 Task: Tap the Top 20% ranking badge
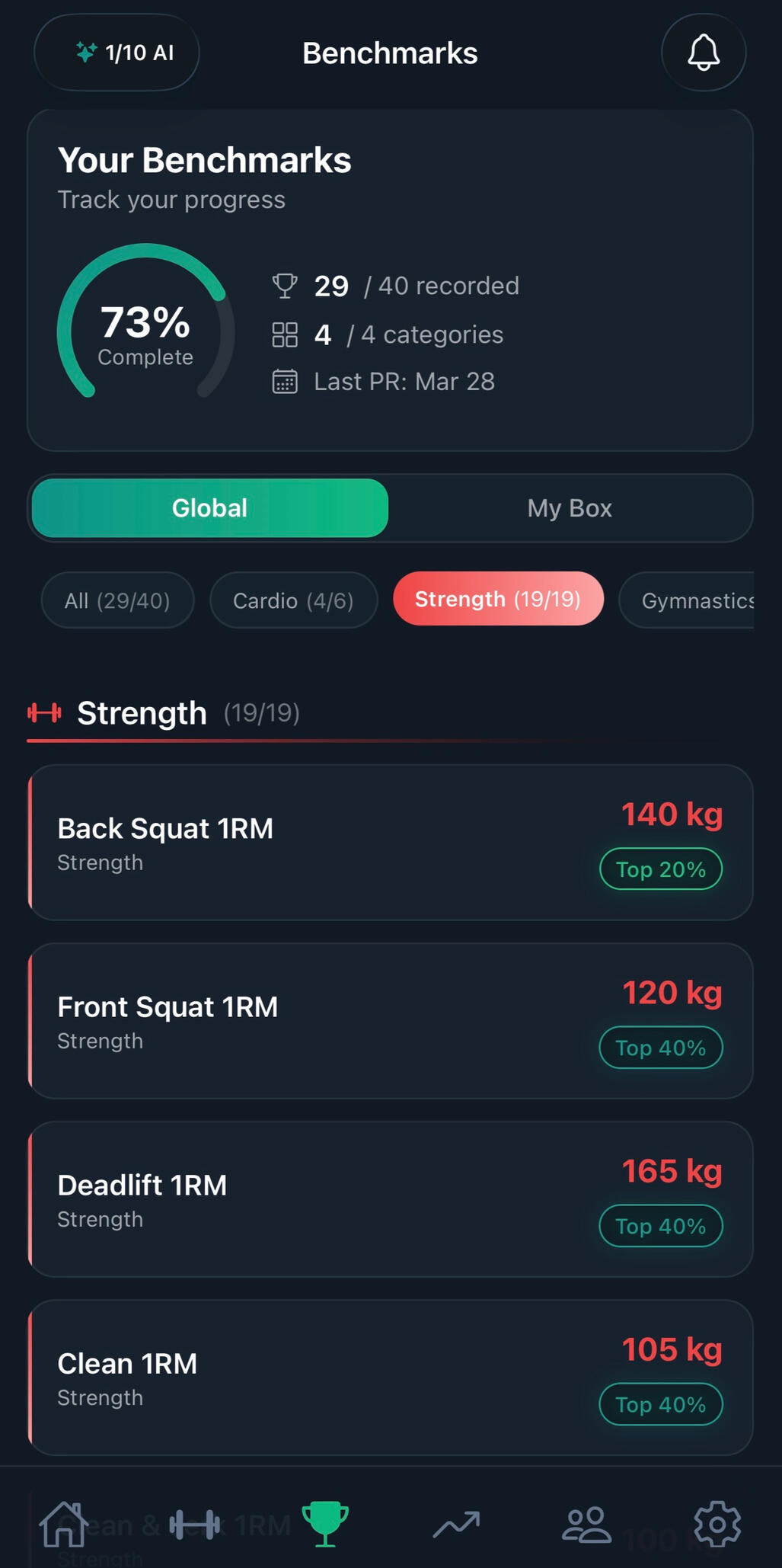[x=660, y=869]
